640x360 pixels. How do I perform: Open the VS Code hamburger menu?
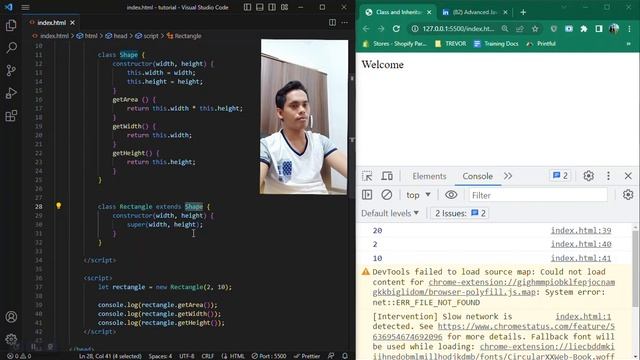[25, 7]
